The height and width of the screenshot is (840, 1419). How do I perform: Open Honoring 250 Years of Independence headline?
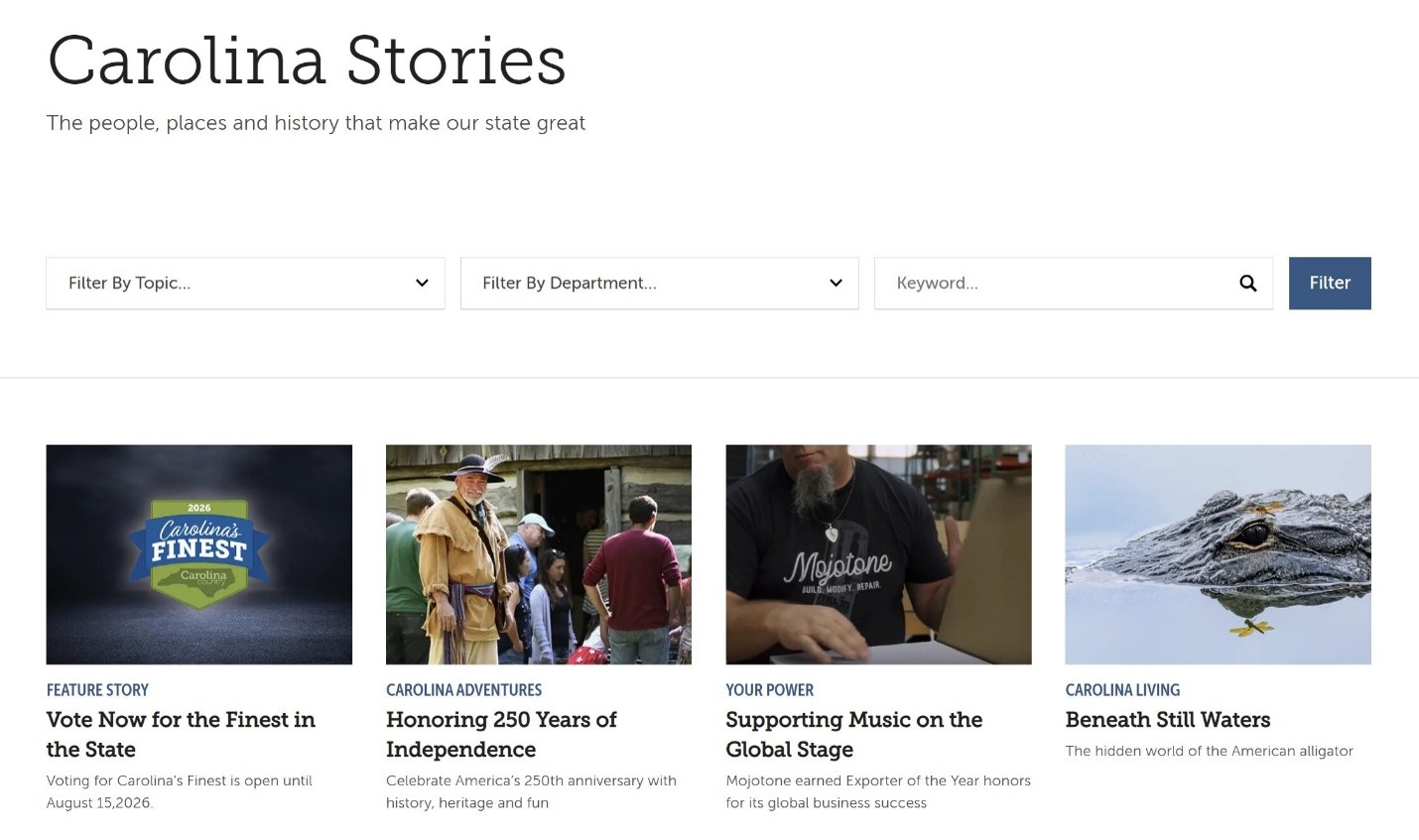coord(501,735)
